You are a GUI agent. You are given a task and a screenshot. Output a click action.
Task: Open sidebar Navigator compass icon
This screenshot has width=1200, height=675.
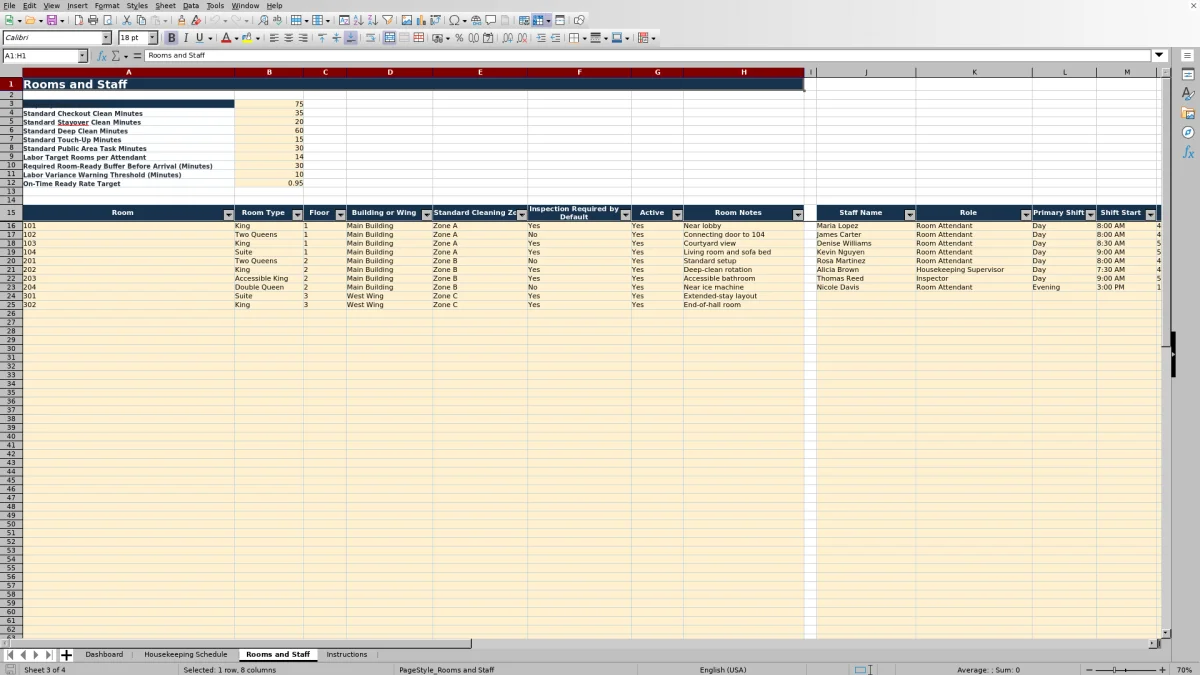(1188, 132)
